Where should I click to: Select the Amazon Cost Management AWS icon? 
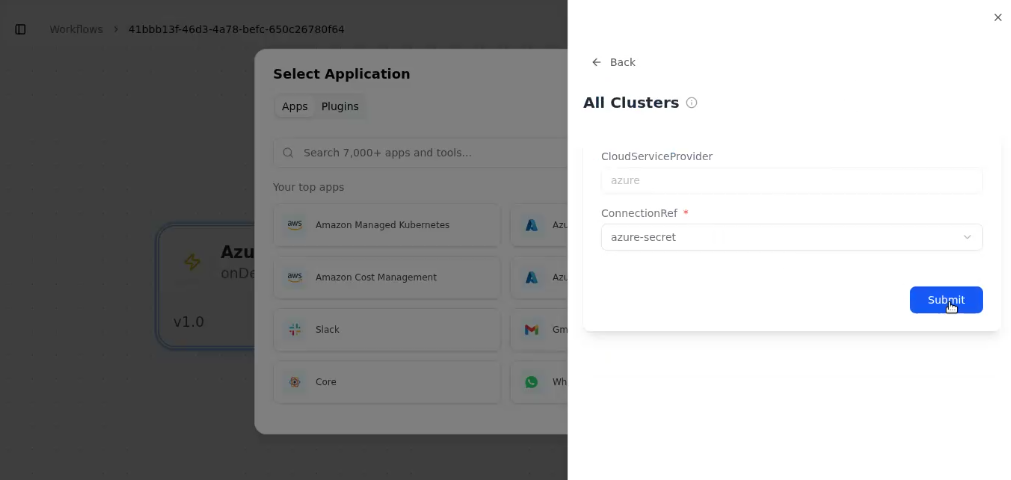coord(294,277)
